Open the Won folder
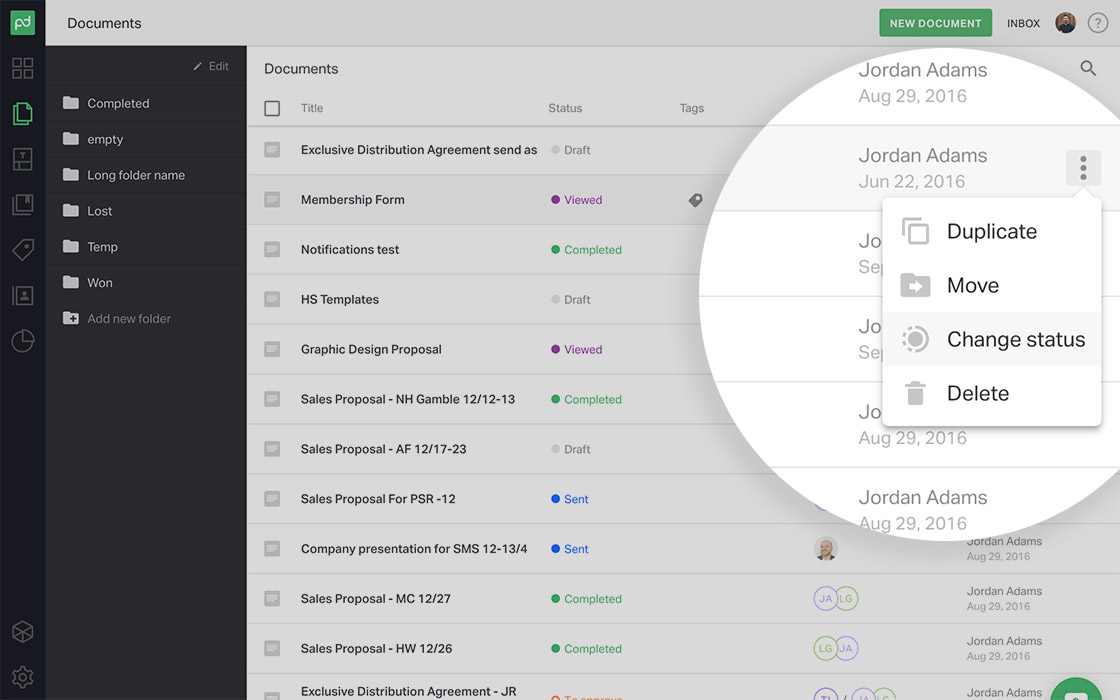 [146, 282]
